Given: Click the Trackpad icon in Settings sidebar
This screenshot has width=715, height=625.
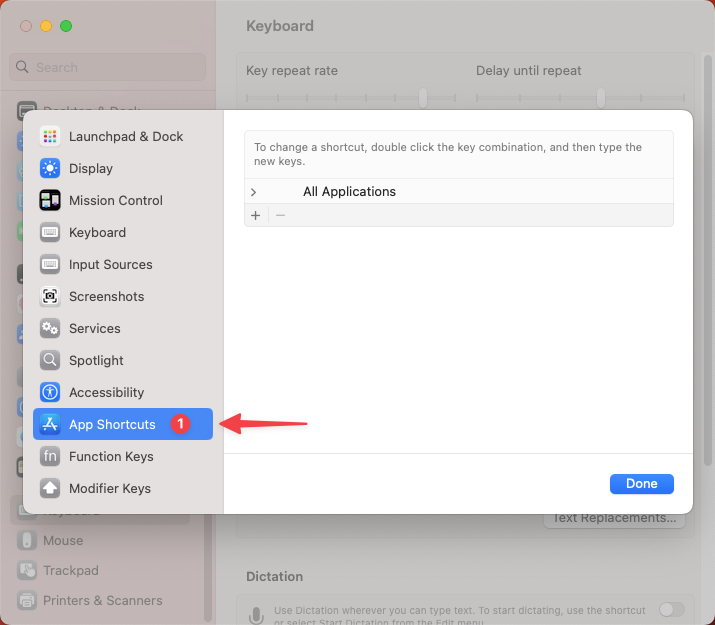Looking at the screenshot, I should (27, 570).
